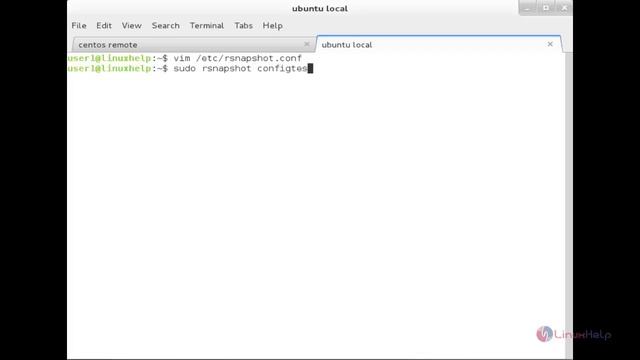Close the terminal window
Screen dimensions: 640x360
coord(564,8)
